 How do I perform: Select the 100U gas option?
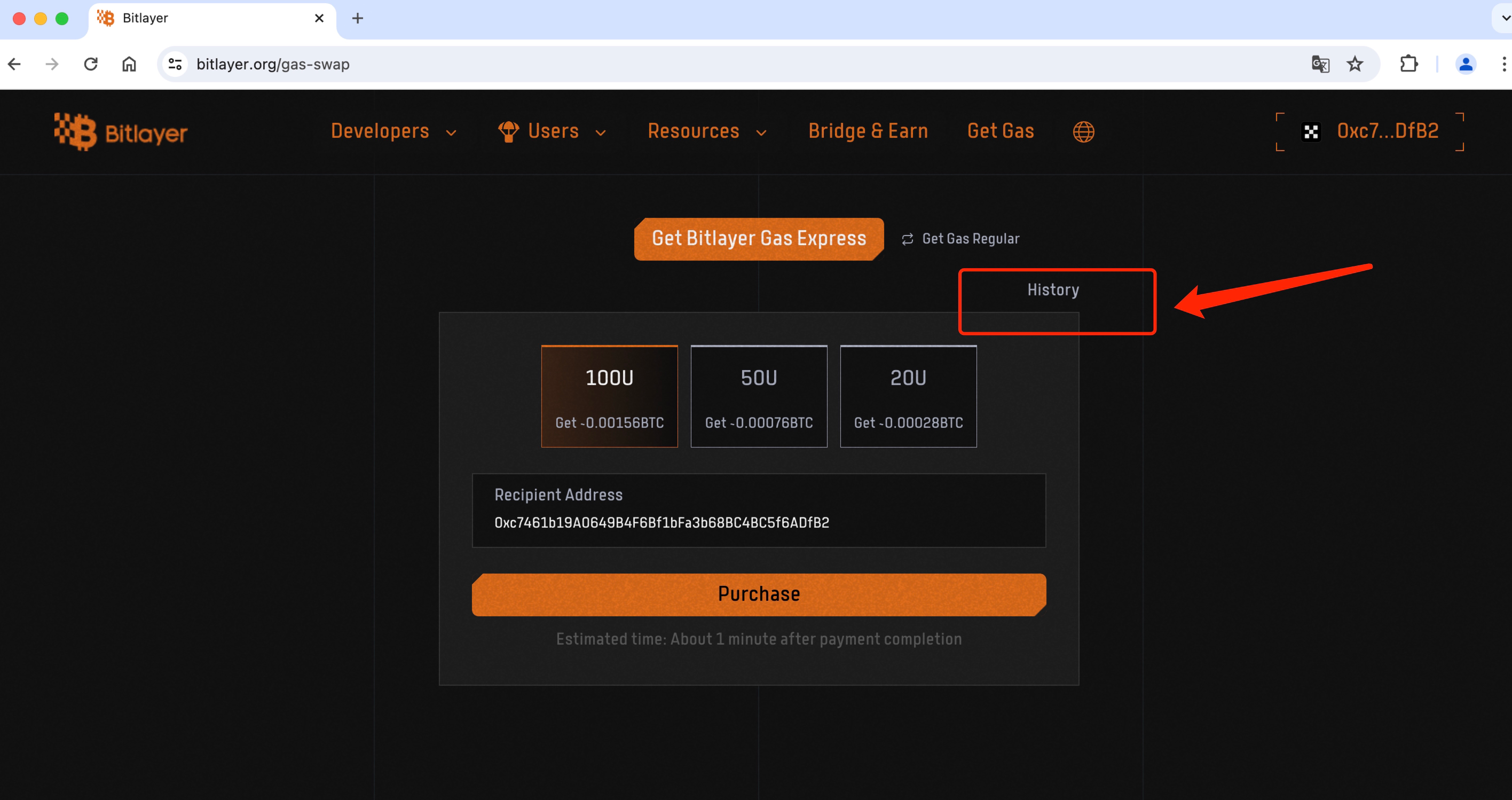609,396
